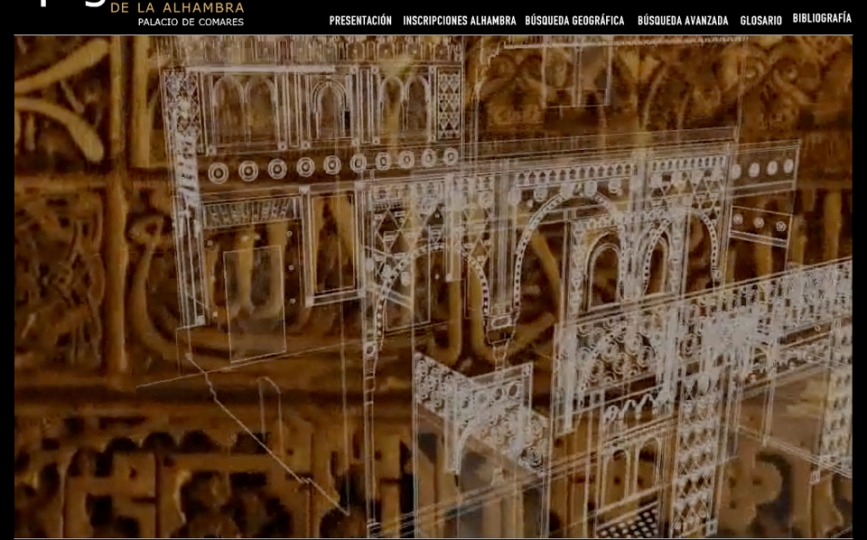Image resolution: width=867 pixels, height=540 pixels.
Task: Click the Palacio de Comares subtitle
Action: [191, 22]
